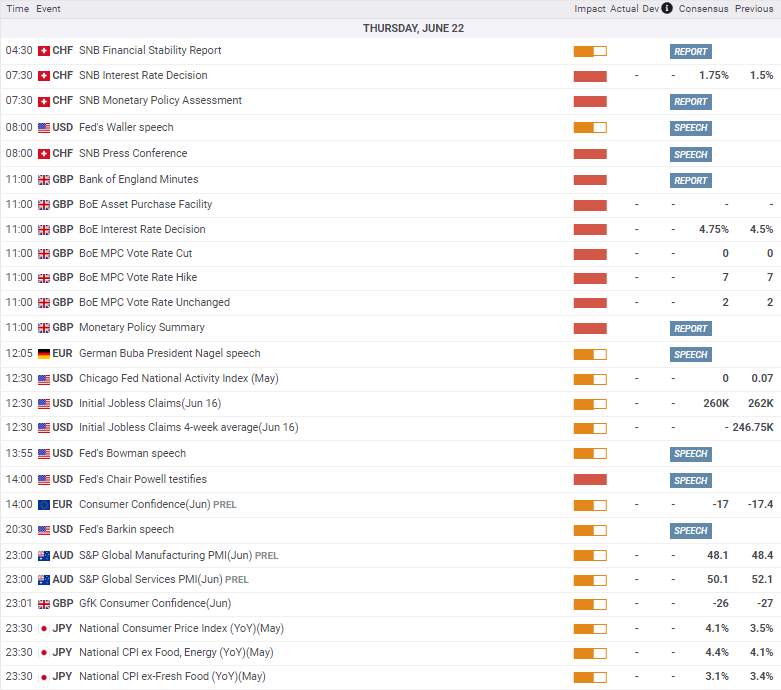Viewport: 781px width, 690px height.
Task: Click impact bar for Fed's Chair Powell testifies
Action: pyautogui.click(x=590, y=480)
